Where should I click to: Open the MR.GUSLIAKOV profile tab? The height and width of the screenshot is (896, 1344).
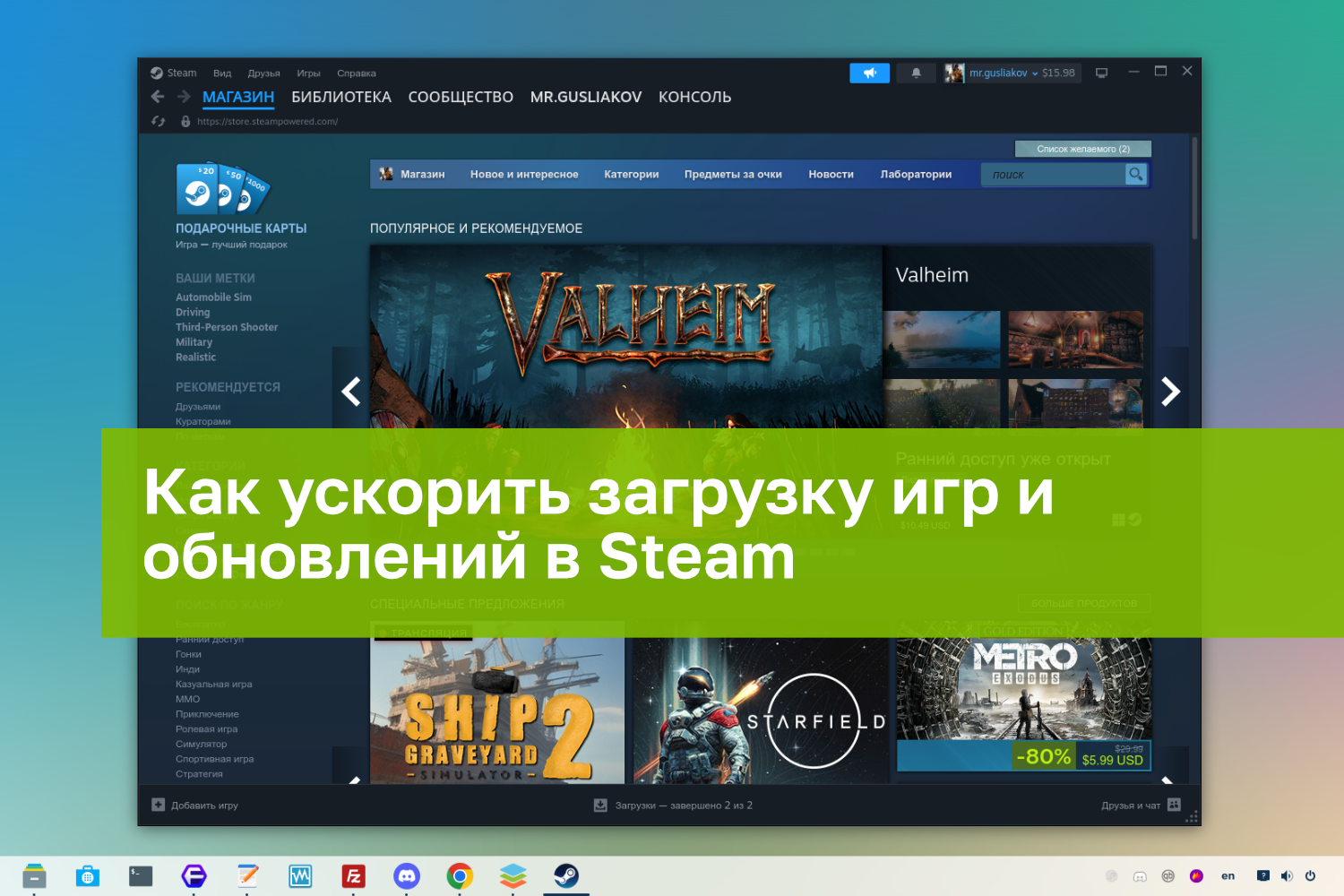click(586, 97)
